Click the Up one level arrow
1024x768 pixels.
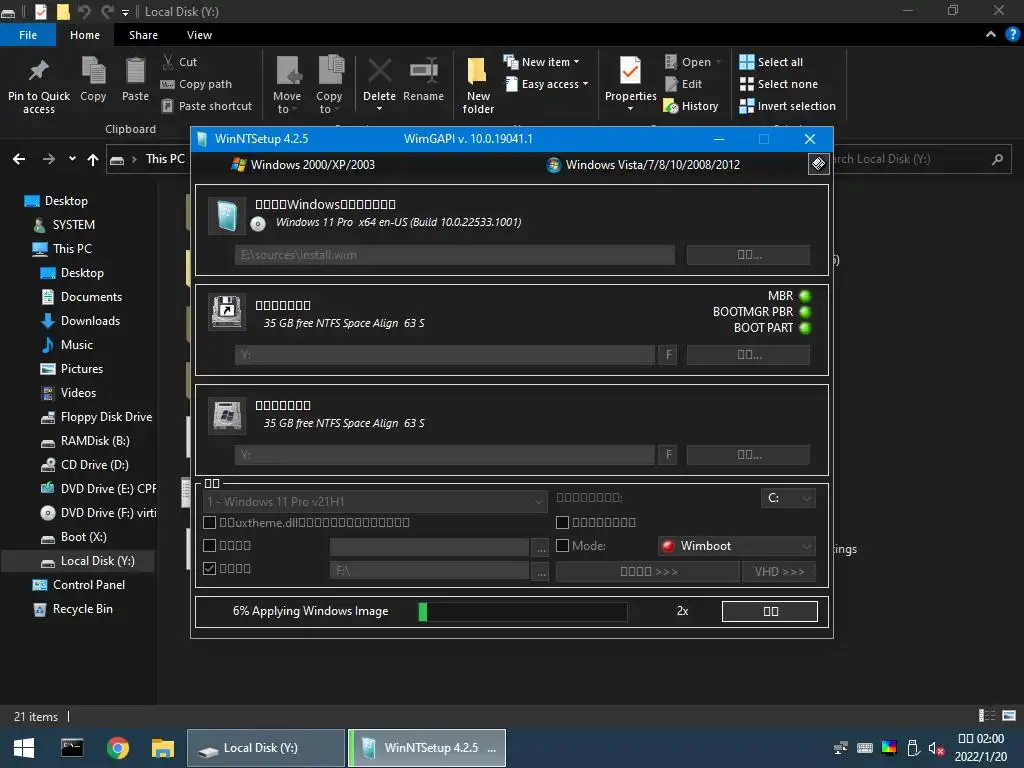93,159
